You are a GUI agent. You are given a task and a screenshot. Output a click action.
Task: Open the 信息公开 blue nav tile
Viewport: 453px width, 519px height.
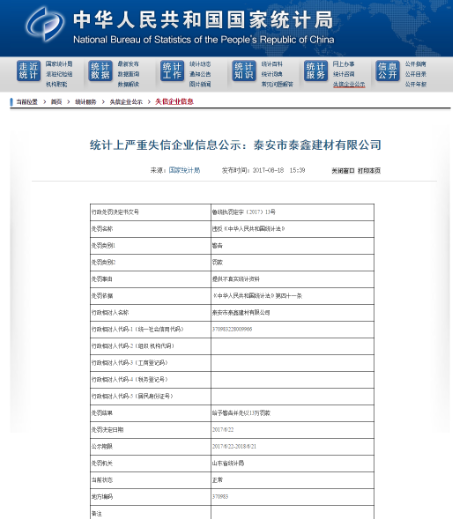(387, 71)
